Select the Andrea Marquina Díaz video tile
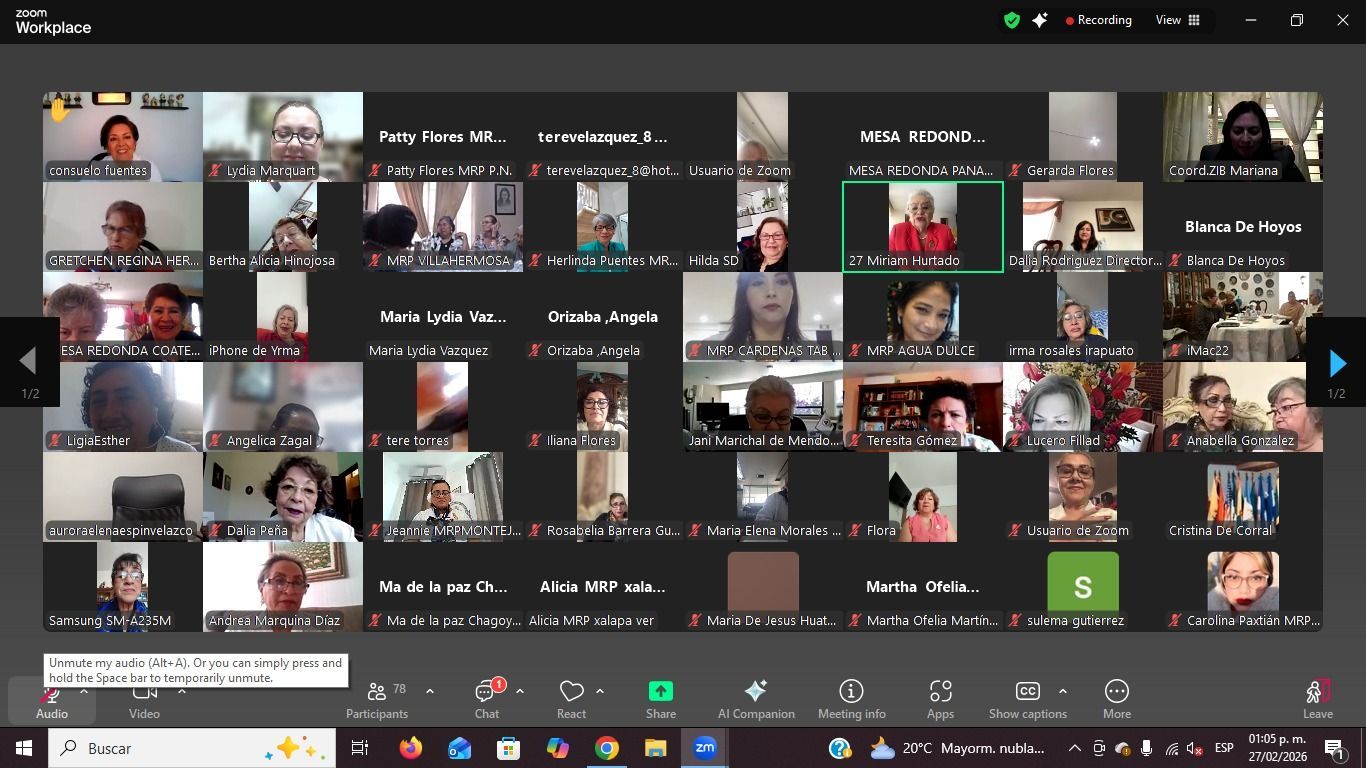This screenshot has height=768, width=1366. [283, 587]
